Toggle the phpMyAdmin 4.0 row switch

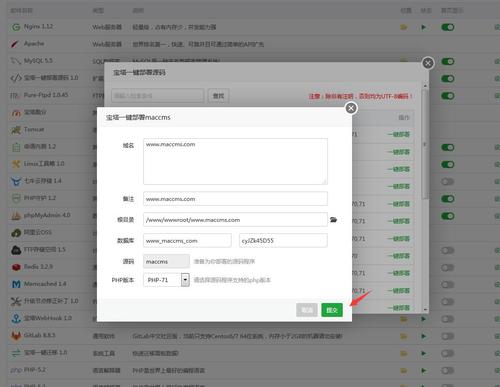click(448, 216)
